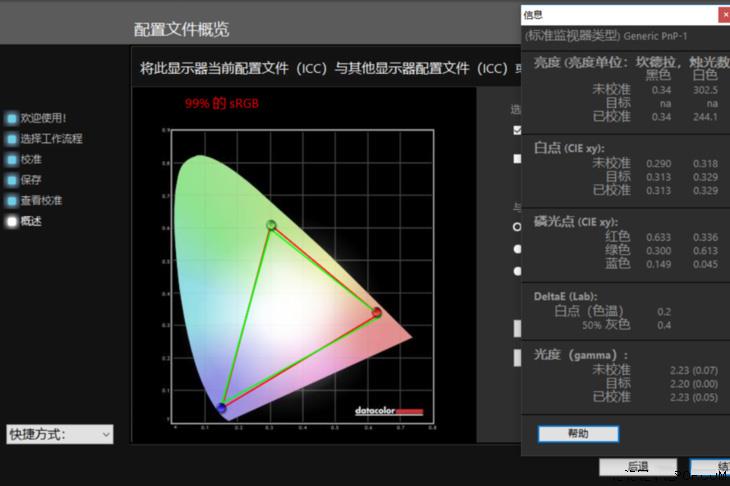Toggle the checked checkbox beside the gamut chart
Viewport: 730px width, 486px height.
pos(517,130)
